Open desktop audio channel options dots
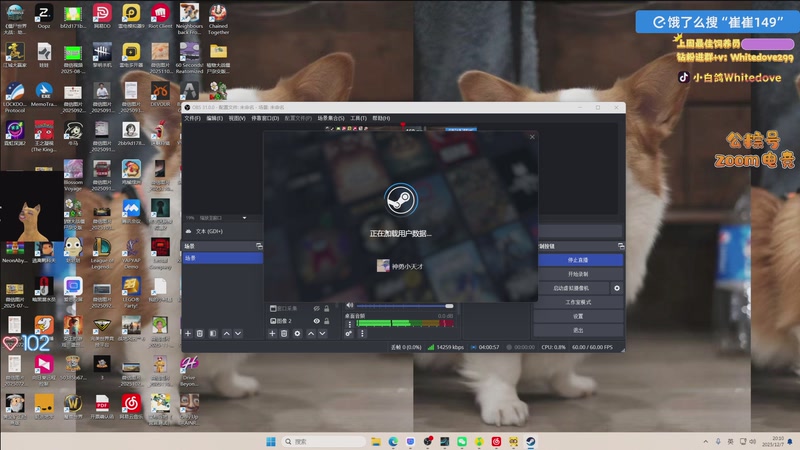This screenshot has height=450, width=800. coord(349,324)
